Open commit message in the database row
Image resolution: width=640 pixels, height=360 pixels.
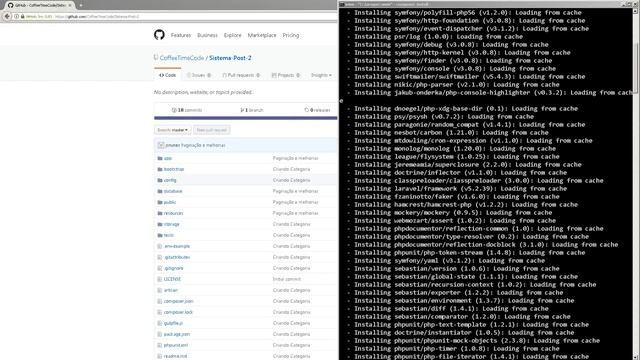coord(295,191)
